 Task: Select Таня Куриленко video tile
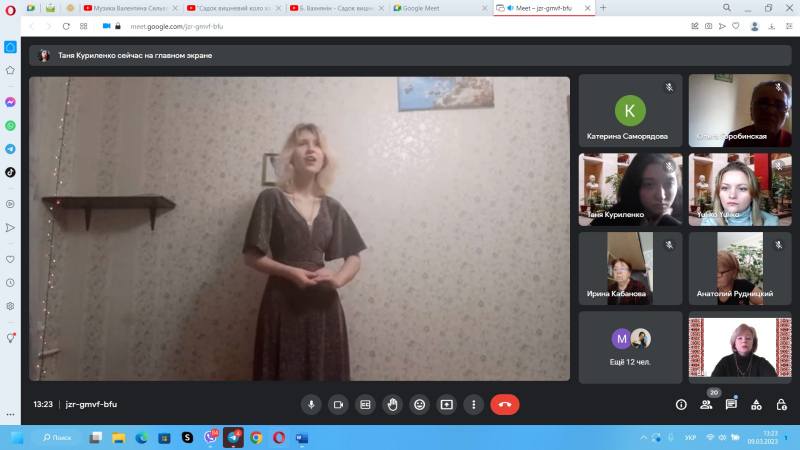pyautogui.click(x=630, y=189)
